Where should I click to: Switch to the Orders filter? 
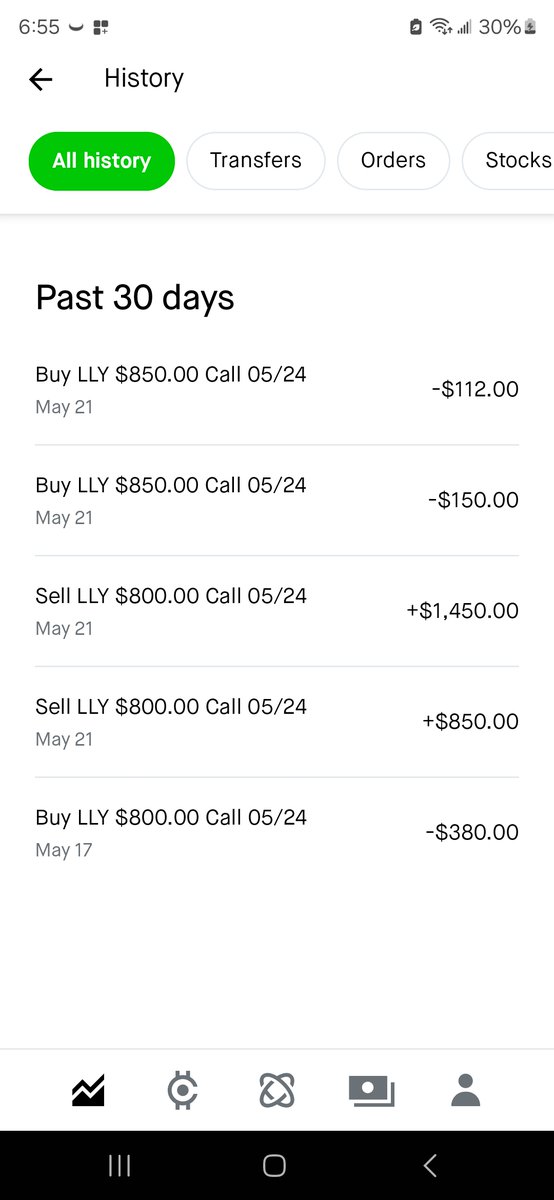coord(393,161)
